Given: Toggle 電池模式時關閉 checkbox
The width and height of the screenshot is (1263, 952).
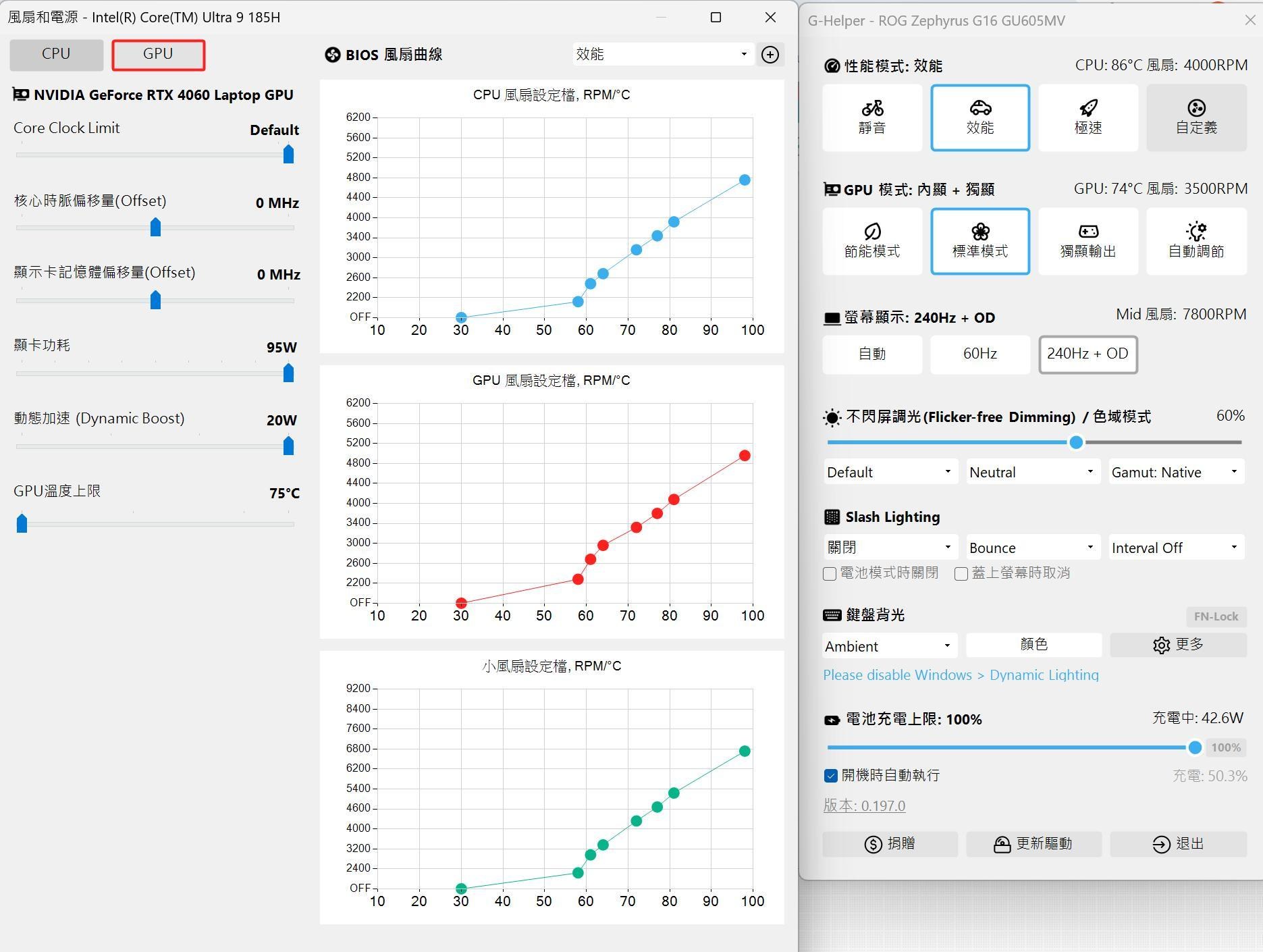Looking at the screenshot, I should [830, 574].
